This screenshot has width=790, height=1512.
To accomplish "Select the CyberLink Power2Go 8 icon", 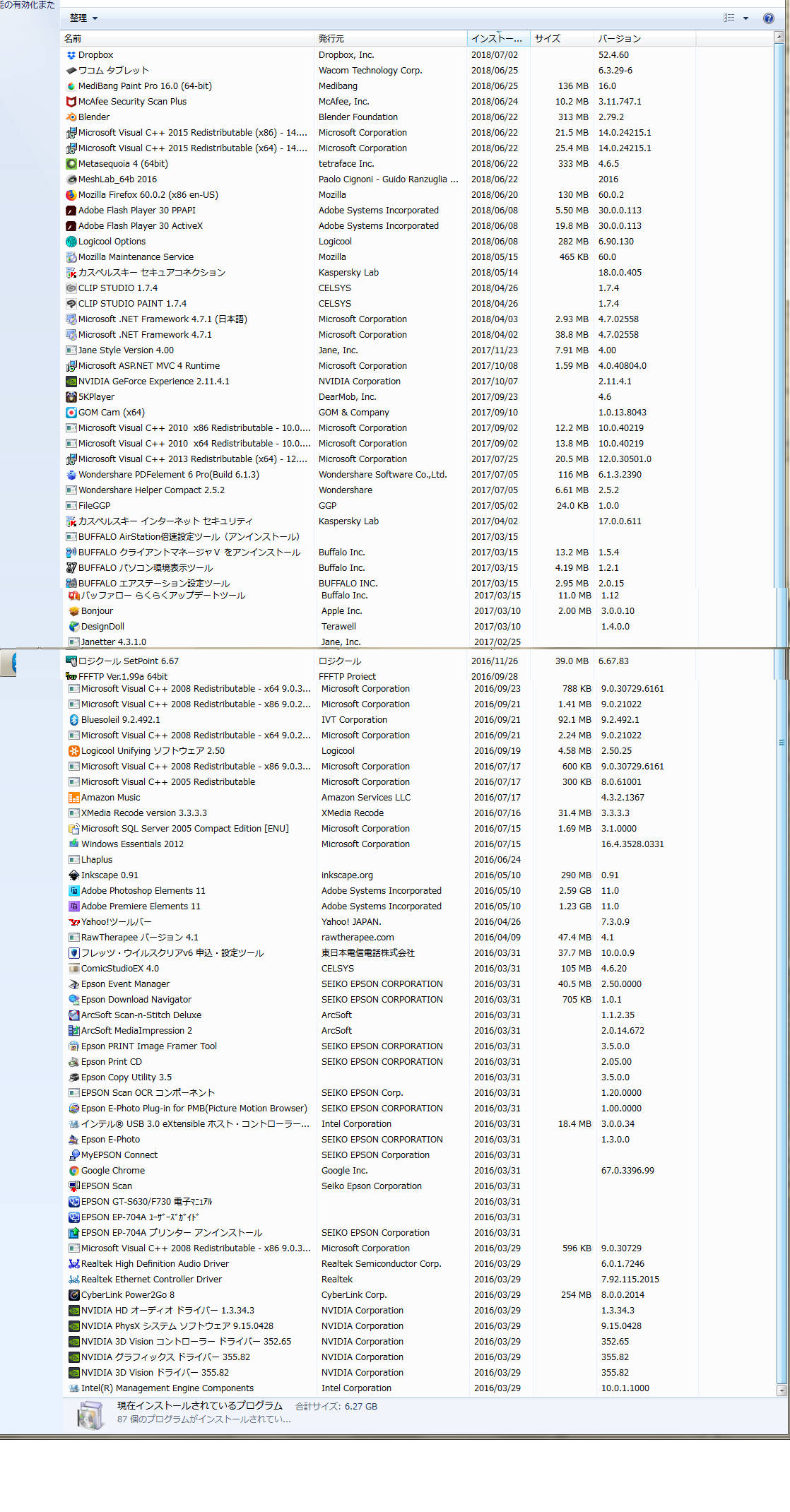I will 73,1295.
